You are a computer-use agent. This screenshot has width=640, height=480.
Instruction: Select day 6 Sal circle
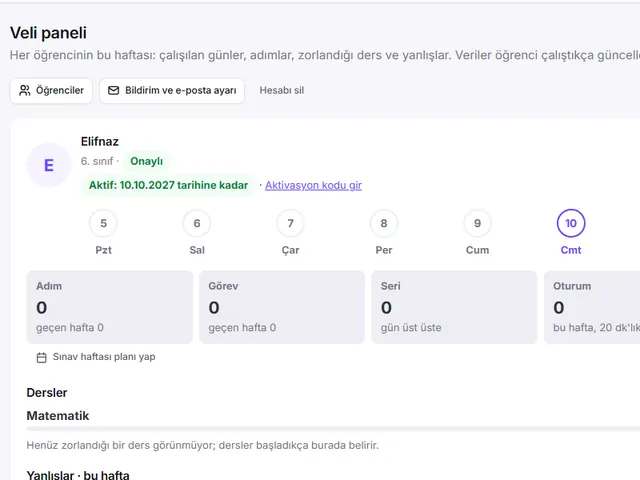[x=197, y=223]
